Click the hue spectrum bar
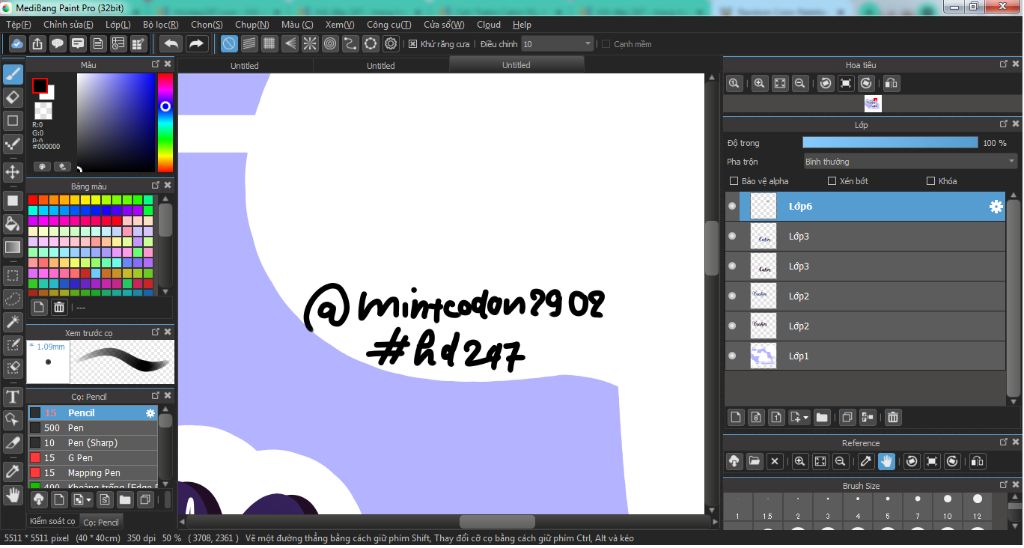This screenshot has height=548, width=1024. (x=165, y=122)
